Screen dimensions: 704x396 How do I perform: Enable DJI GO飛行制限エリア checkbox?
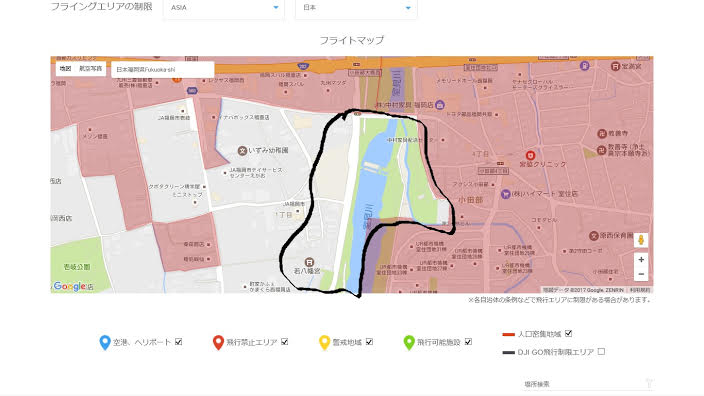601,352
